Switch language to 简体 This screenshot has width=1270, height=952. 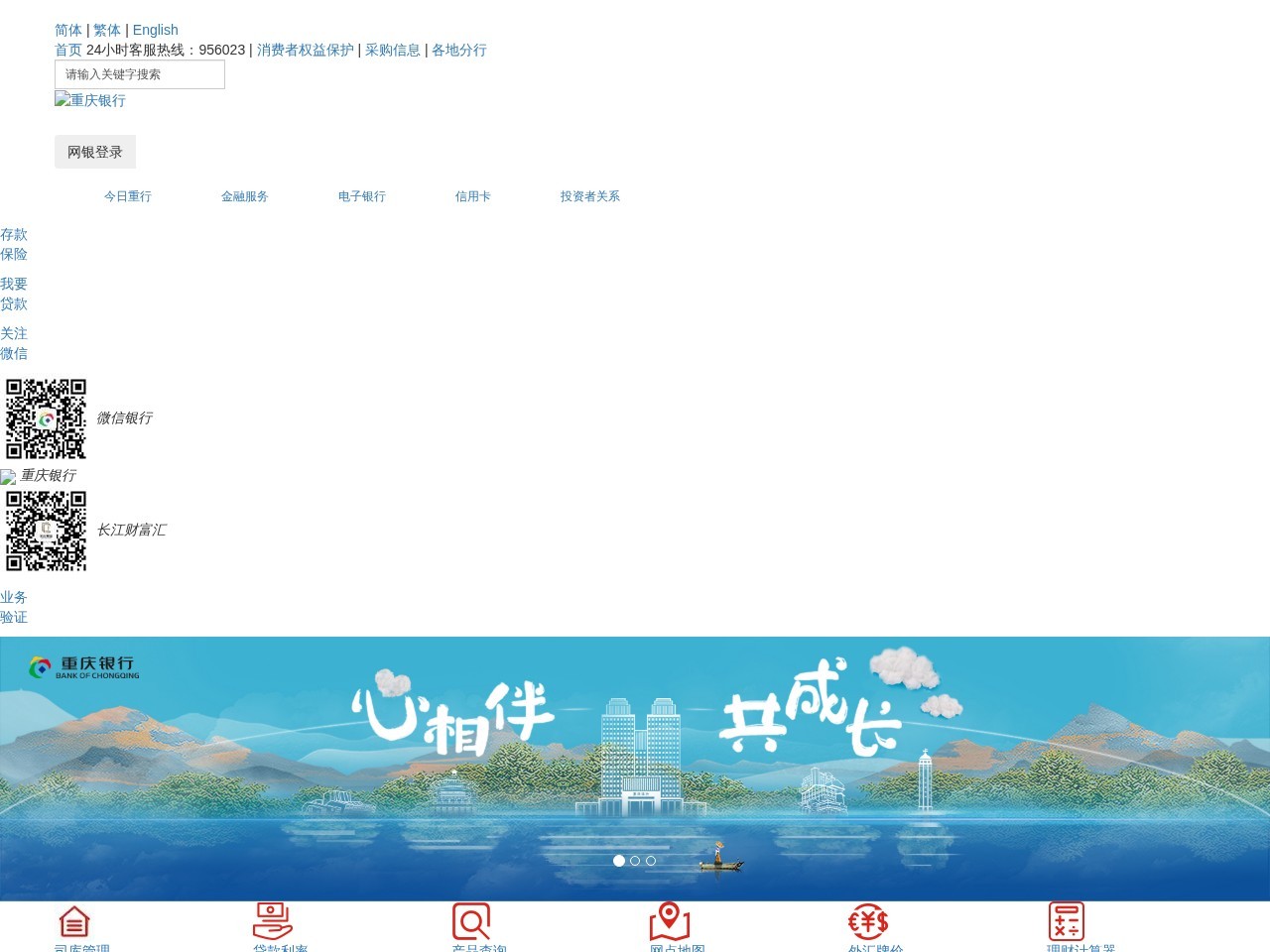point(68,30)
